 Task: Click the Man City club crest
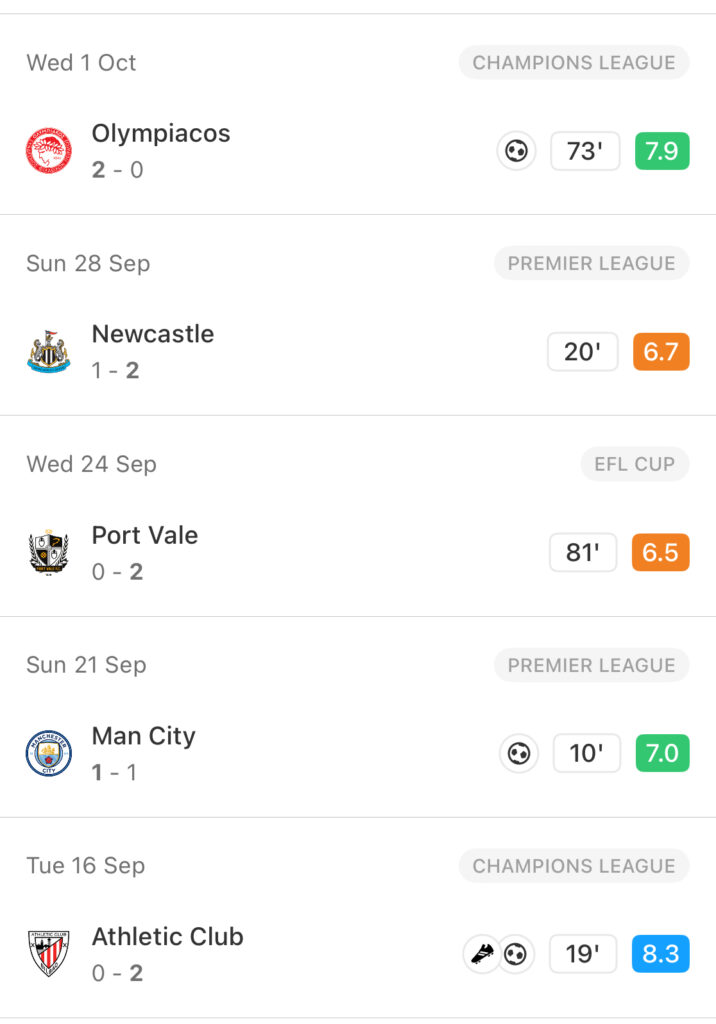click(49, 753)
